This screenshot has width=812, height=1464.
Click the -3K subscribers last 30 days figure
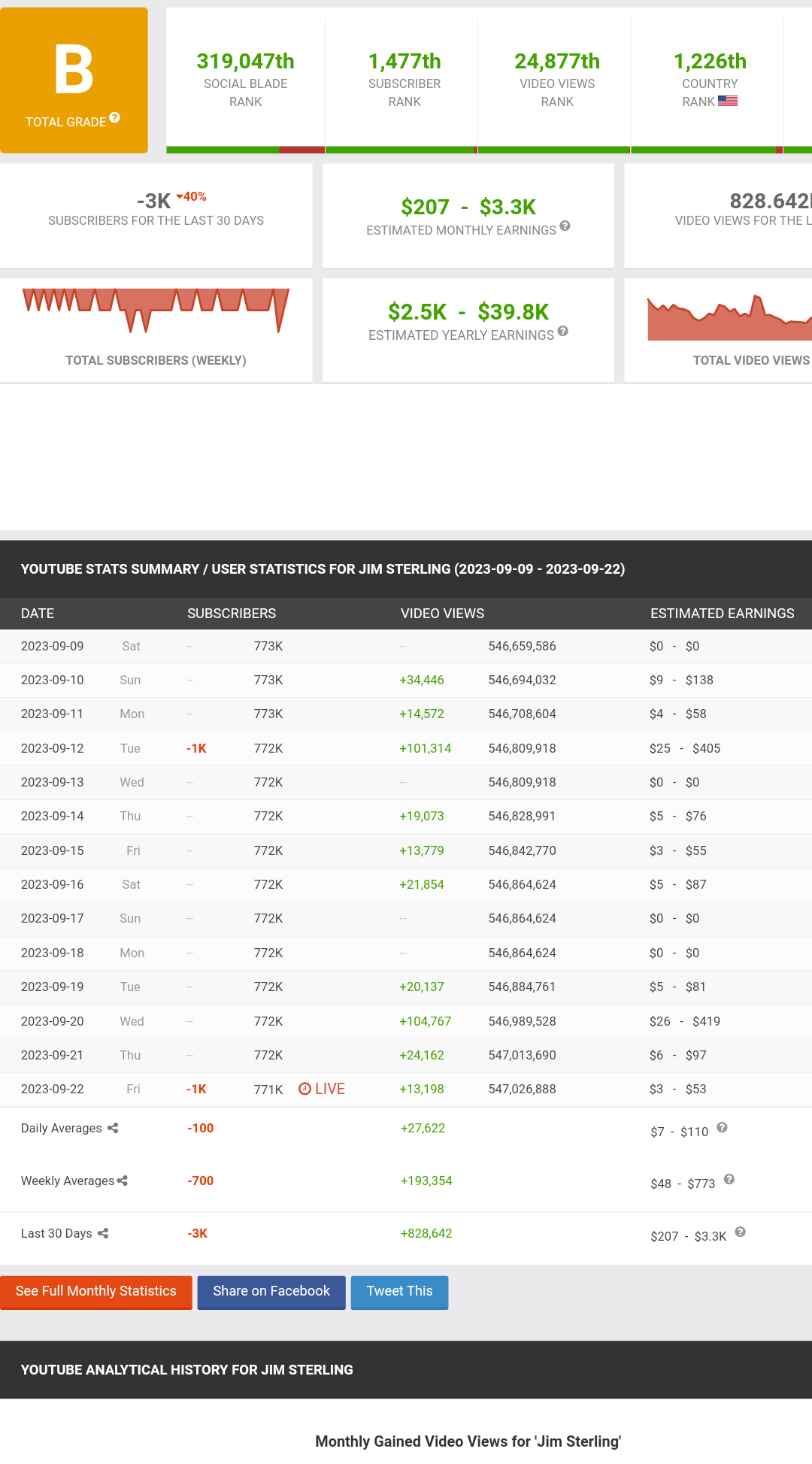(x=154, y=202)
